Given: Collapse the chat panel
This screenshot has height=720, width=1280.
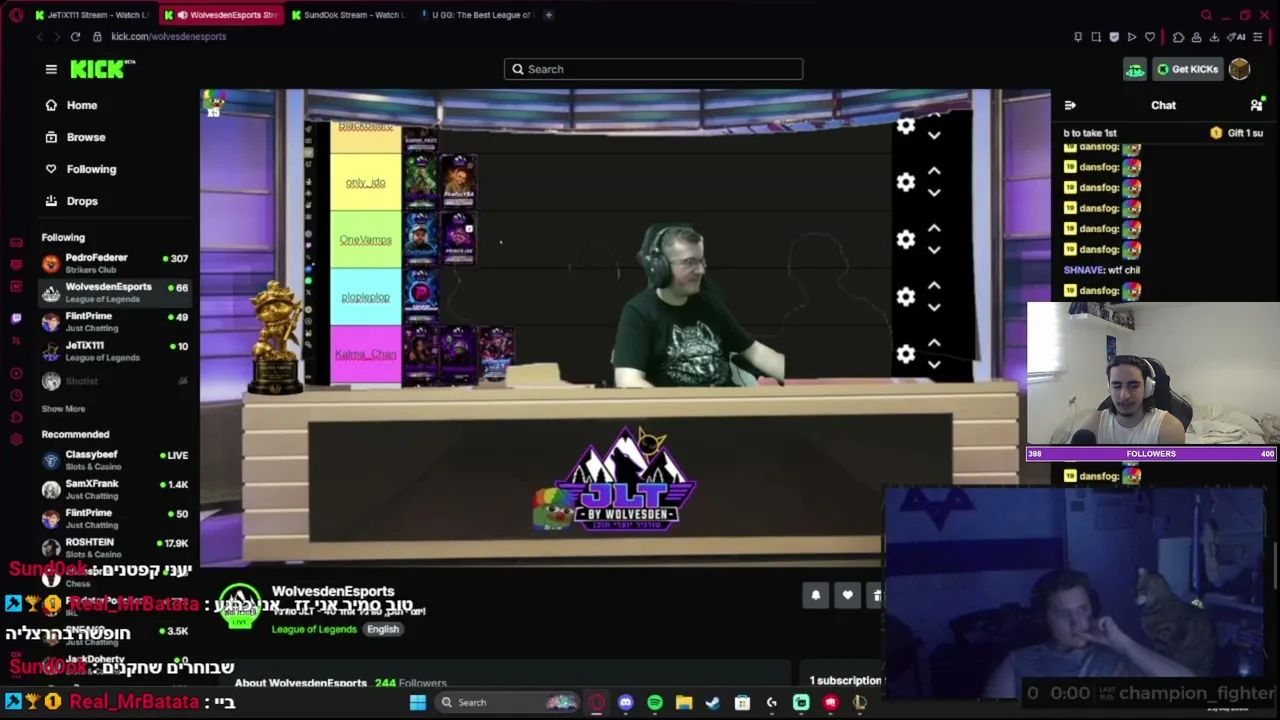Looking at the screenshot, I should pos(1070,105).
